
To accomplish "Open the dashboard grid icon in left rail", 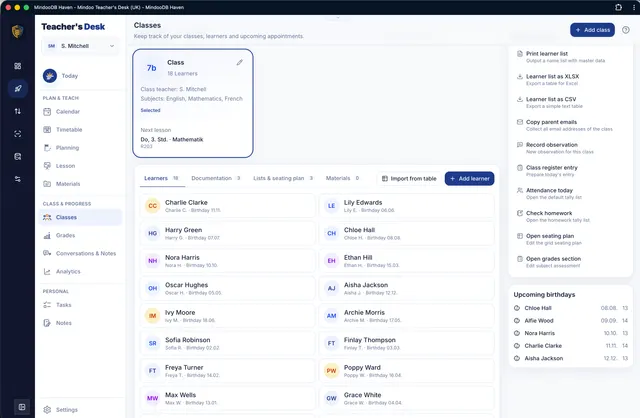I will pos(18,66).
